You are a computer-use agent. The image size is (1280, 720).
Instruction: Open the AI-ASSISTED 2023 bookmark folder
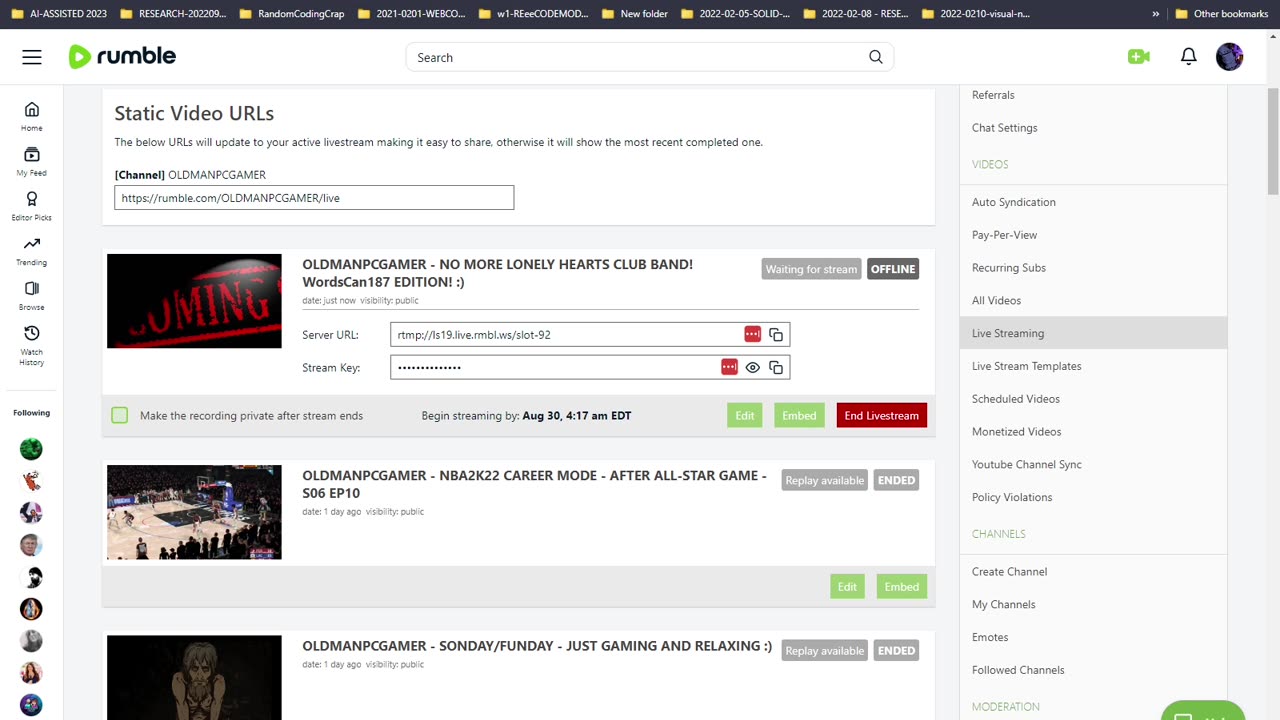point(59,14)
